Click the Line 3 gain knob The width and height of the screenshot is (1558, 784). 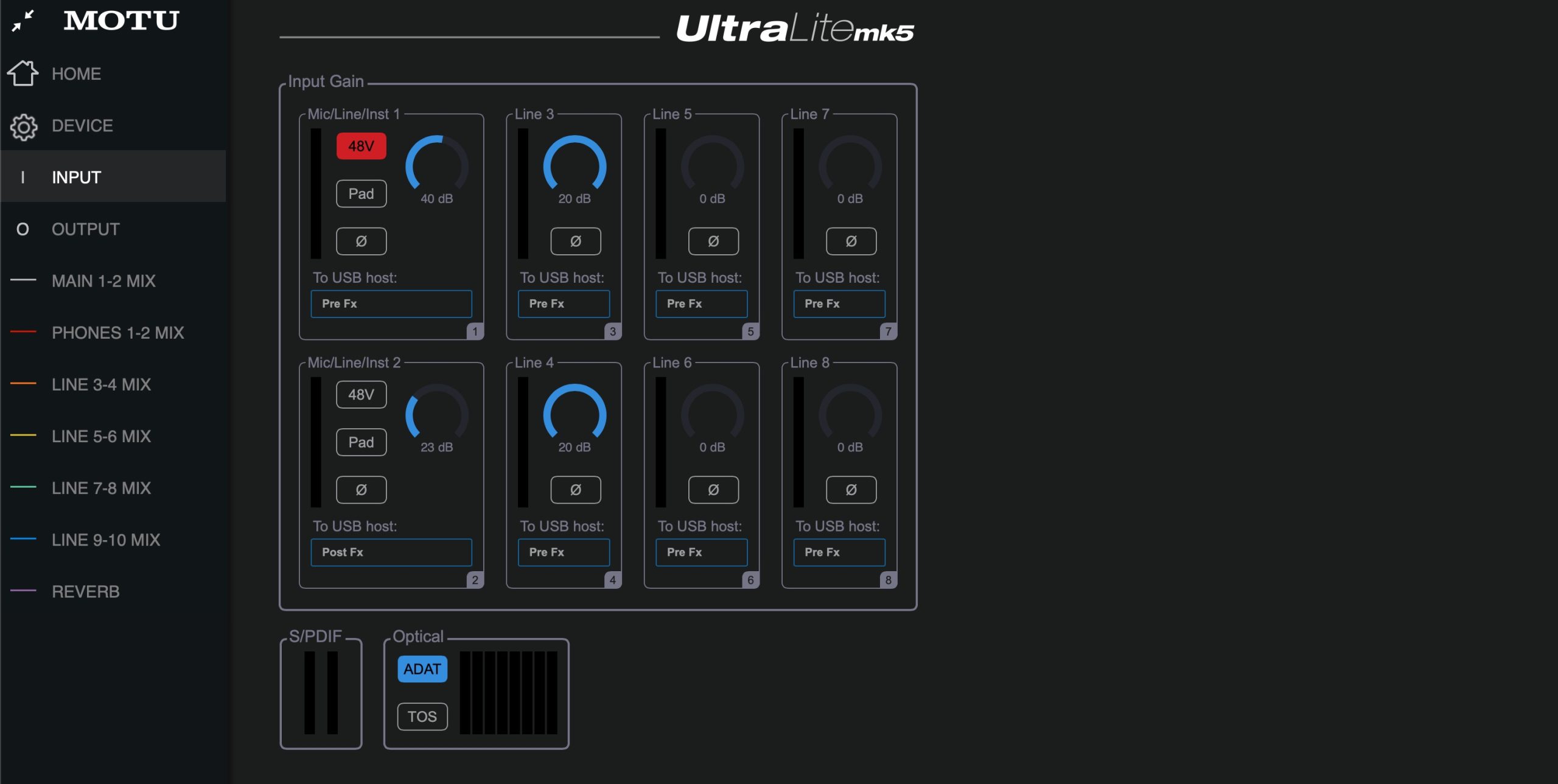(x=575, y=166)
